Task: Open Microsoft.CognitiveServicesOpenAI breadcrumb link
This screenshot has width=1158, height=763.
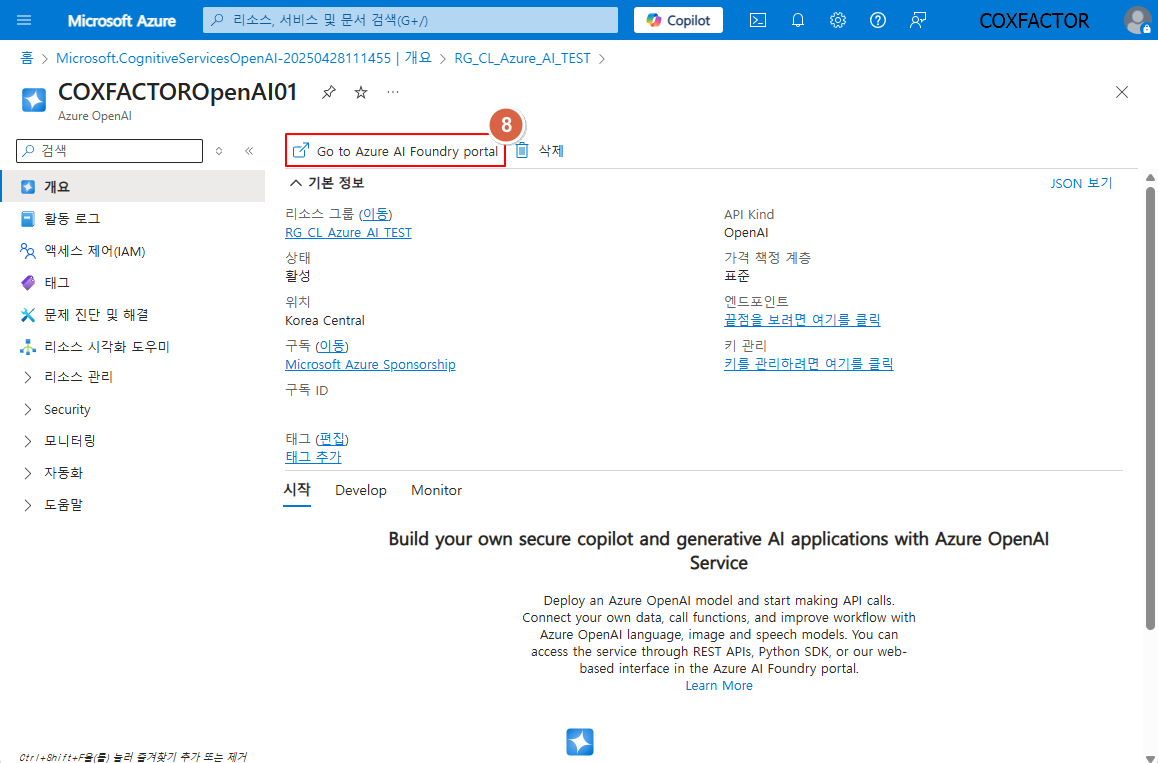Action: coord(244,58)
